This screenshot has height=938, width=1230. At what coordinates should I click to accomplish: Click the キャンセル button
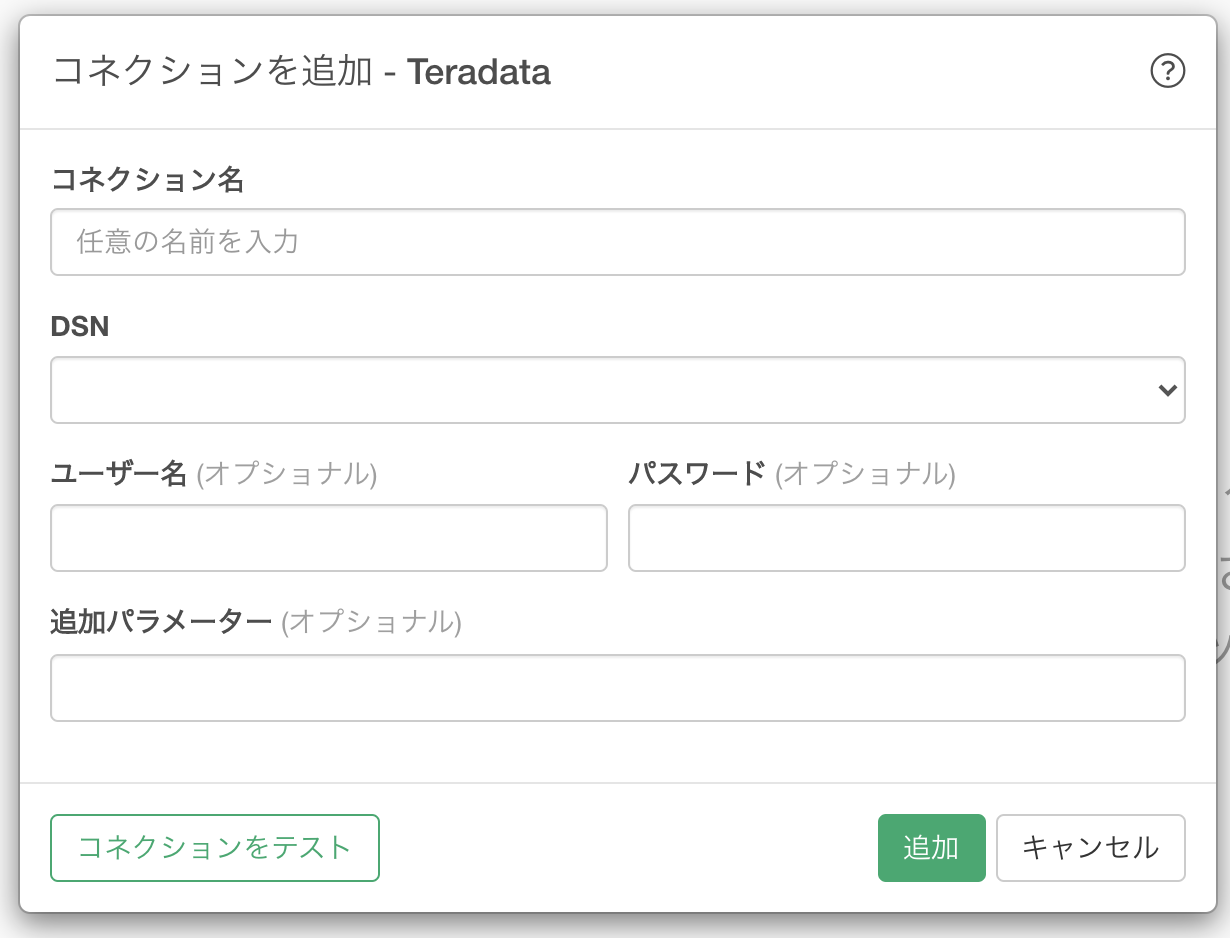coord(1091,848)
